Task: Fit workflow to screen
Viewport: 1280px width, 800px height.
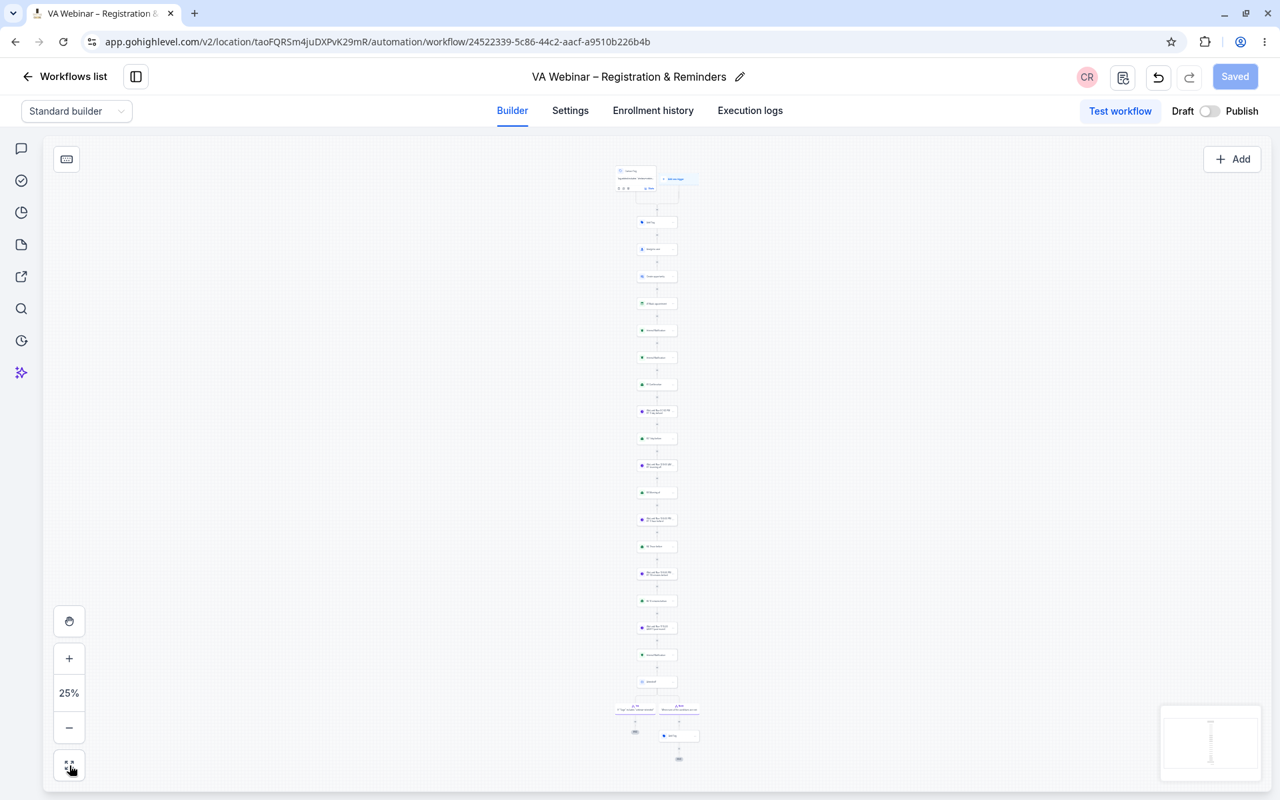Action: pyautogui.click(x=69, y=766)
